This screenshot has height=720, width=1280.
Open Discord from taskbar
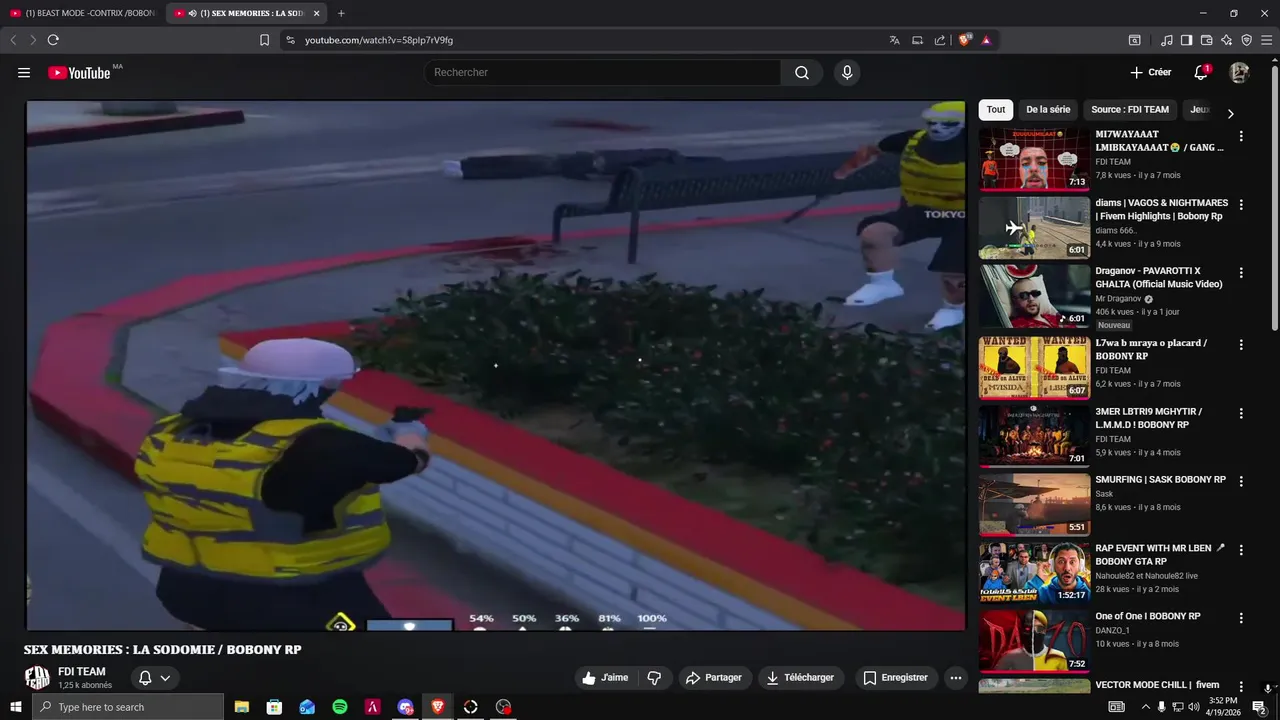(405, 707)
